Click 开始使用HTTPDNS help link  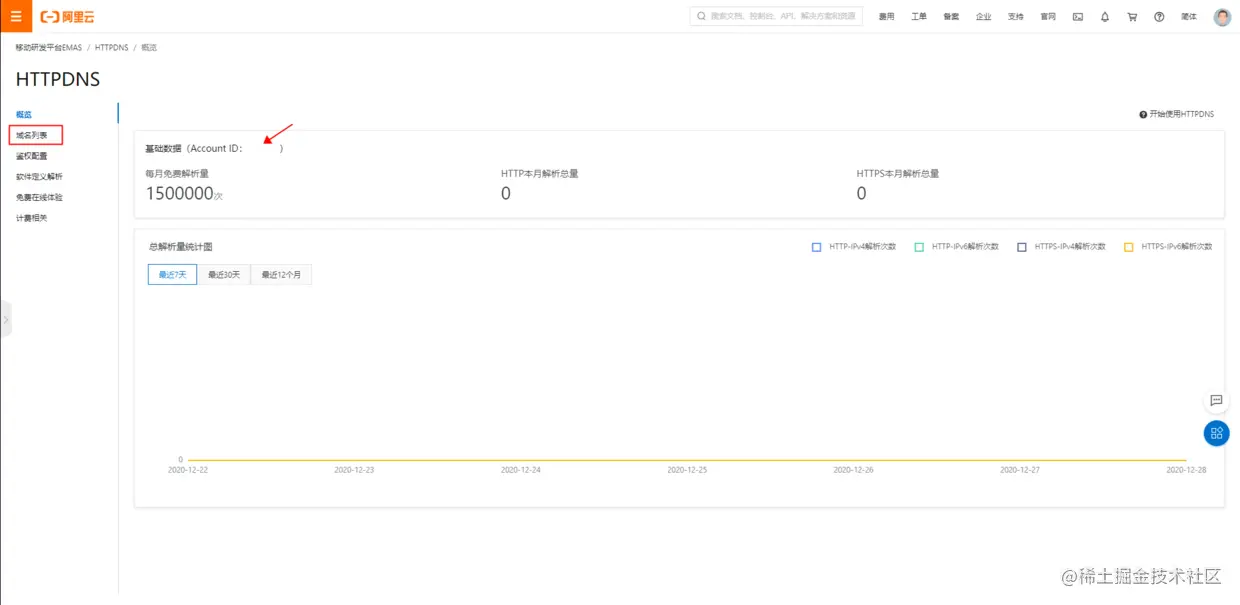tap(1176, 114)
